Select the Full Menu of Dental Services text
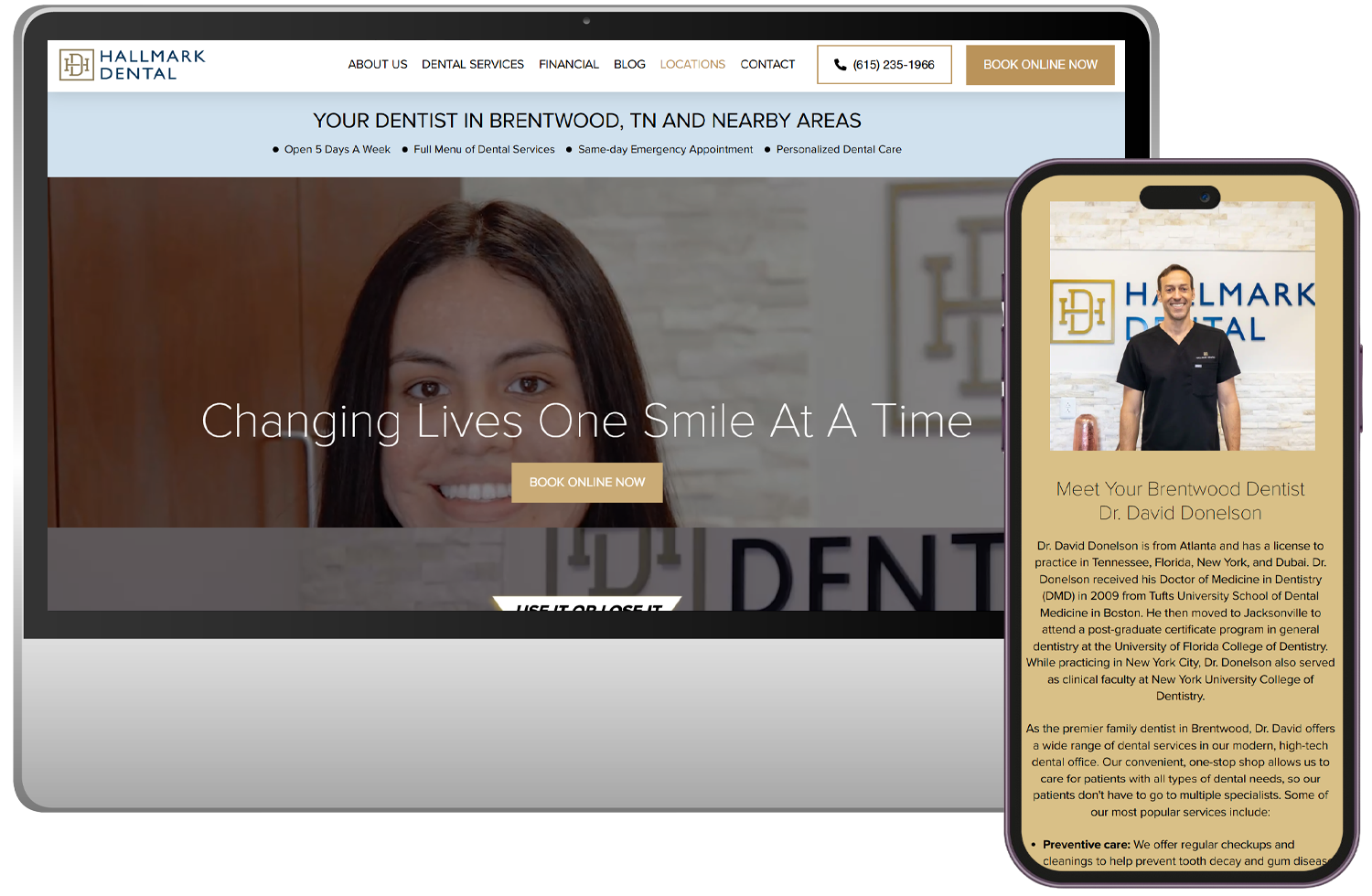This screenshot has width=1372, height=896. pos(484,150)
